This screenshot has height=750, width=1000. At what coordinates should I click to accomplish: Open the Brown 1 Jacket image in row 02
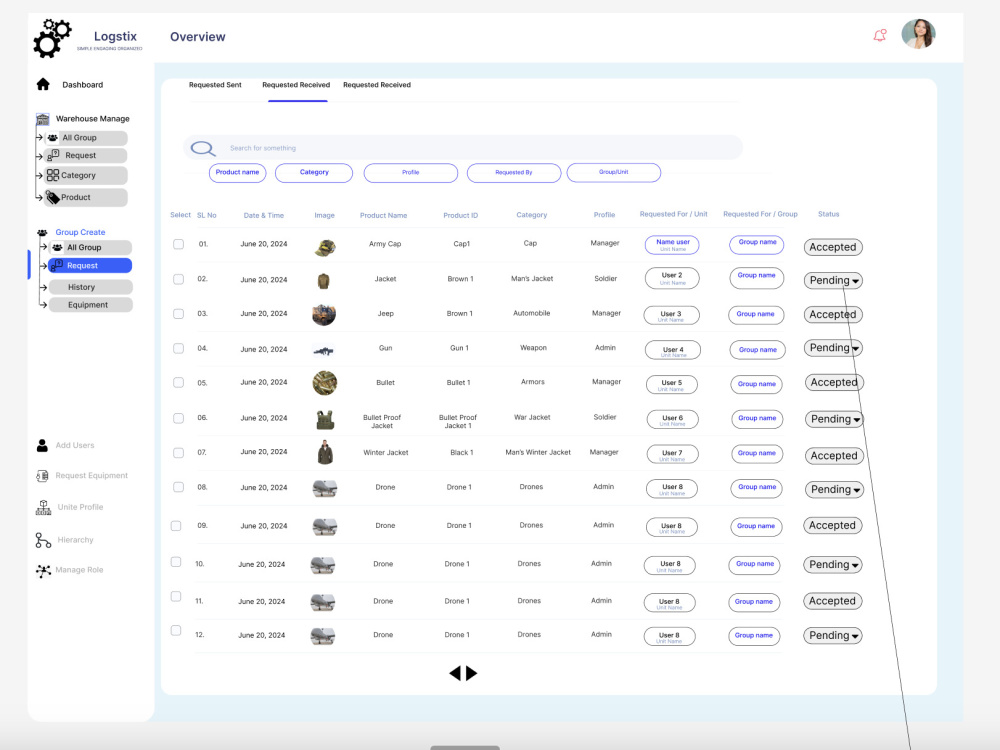pyautogui.click(x=324, y=281)
